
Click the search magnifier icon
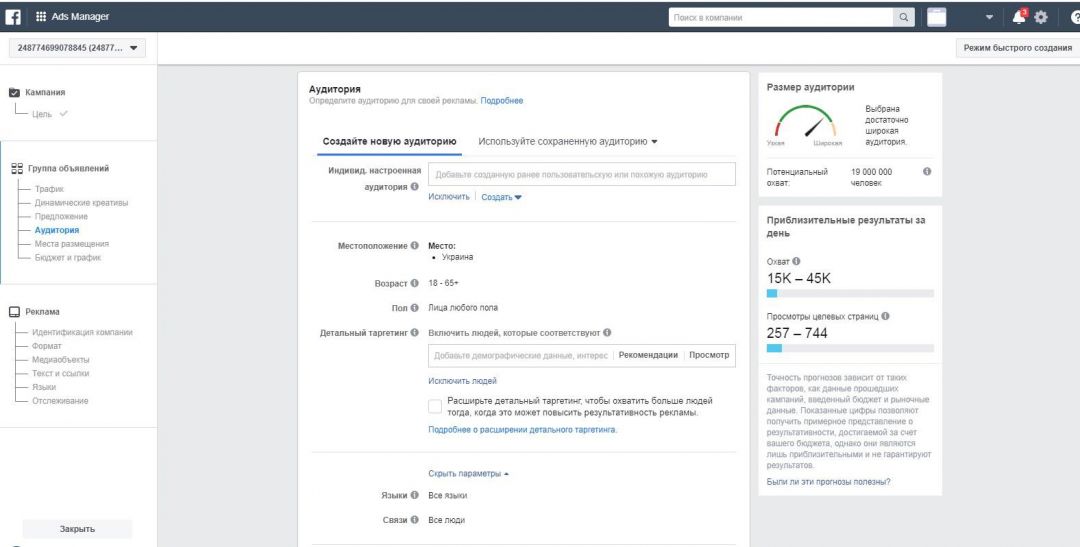click(x=904, y=17)
